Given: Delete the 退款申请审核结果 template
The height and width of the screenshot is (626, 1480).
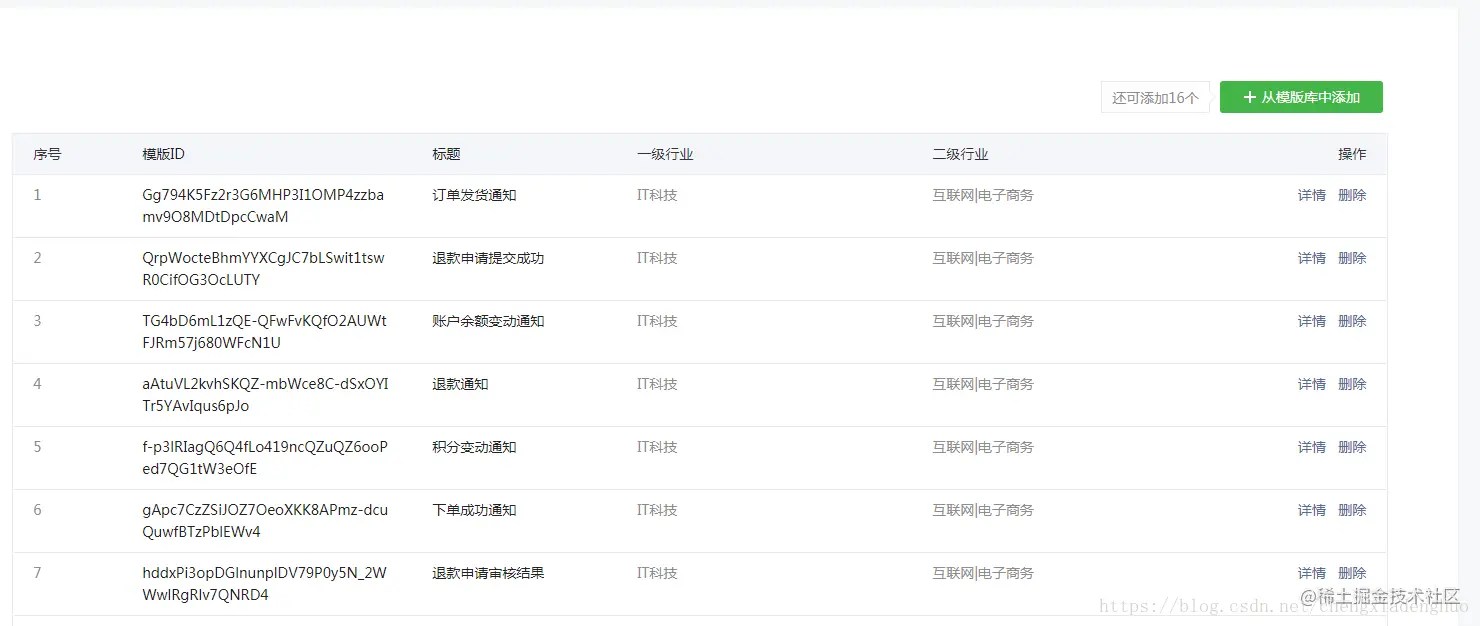Looking at the screenshot, I should pyautogui.click(x=1352, y=573).
